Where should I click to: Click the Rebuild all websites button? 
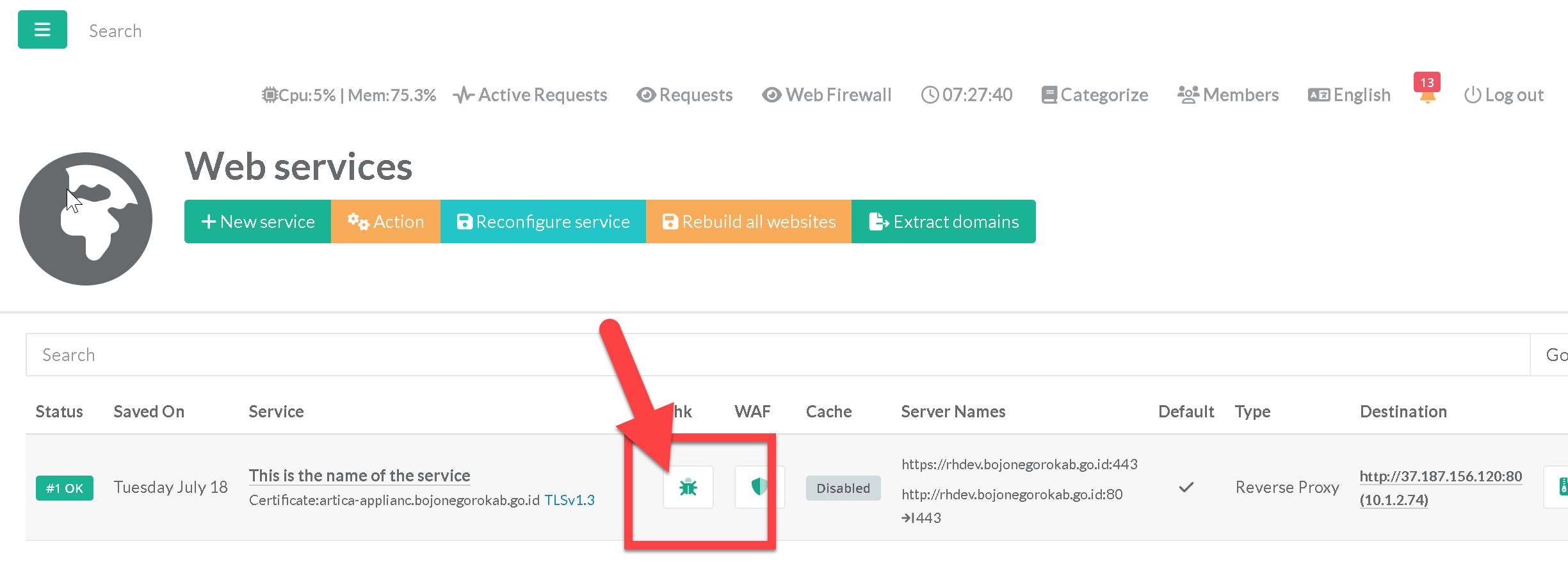[748, 221]
